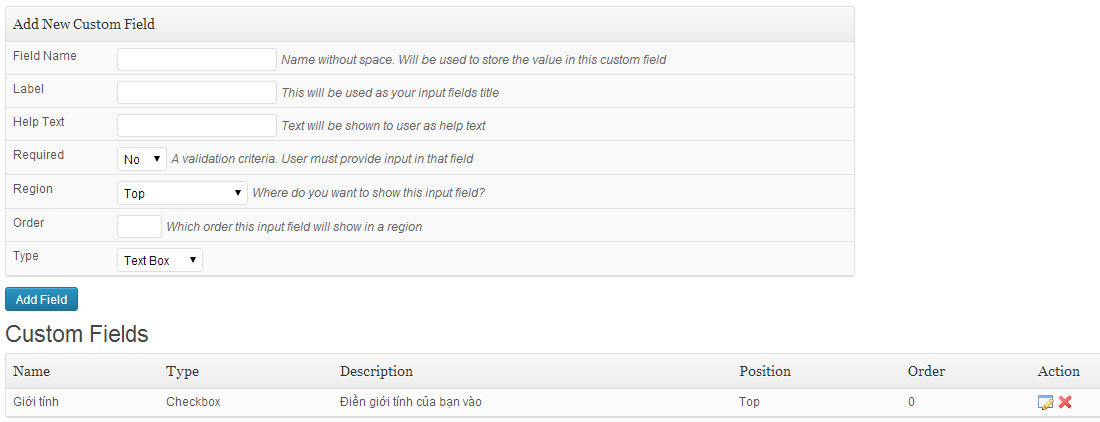The image size is (1100, 422).
Task: Delete the Giới tính custom field
Action: [1065, 402]
